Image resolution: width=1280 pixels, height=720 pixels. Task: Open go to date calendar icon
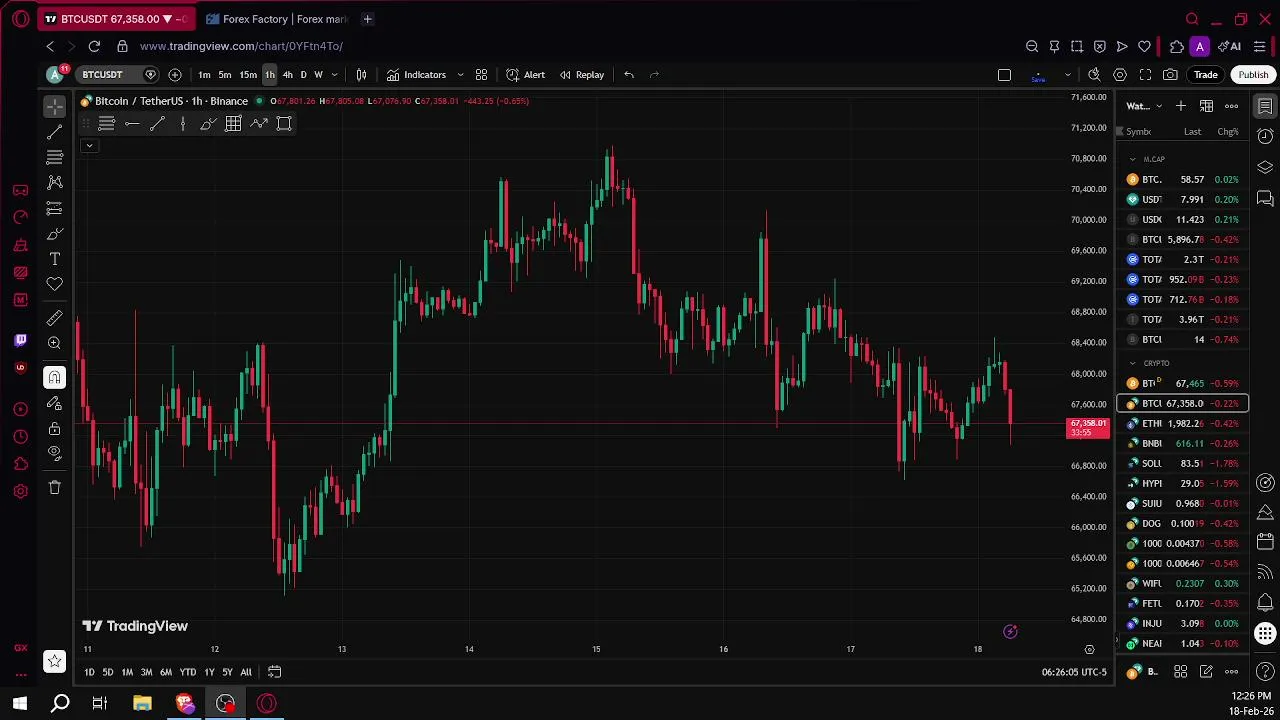click(x=275, y=672)
